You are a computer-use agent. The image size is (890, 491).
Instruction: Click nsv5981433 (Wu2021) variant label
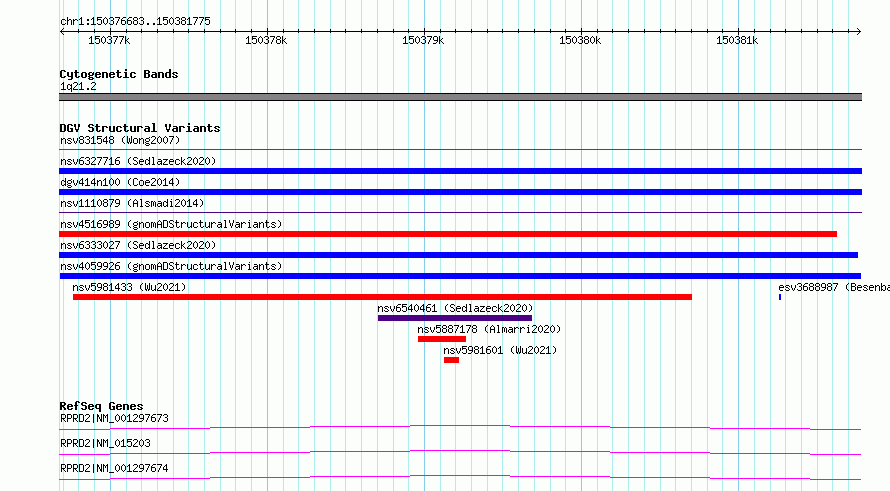pos(129,287)
